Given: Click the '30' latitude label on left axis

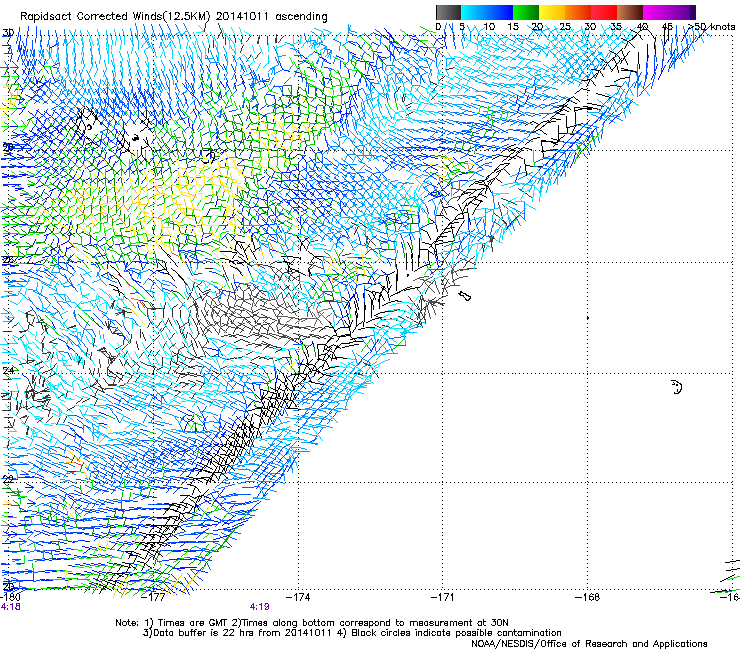Looking at the screenshot, I should pos(8,33).
